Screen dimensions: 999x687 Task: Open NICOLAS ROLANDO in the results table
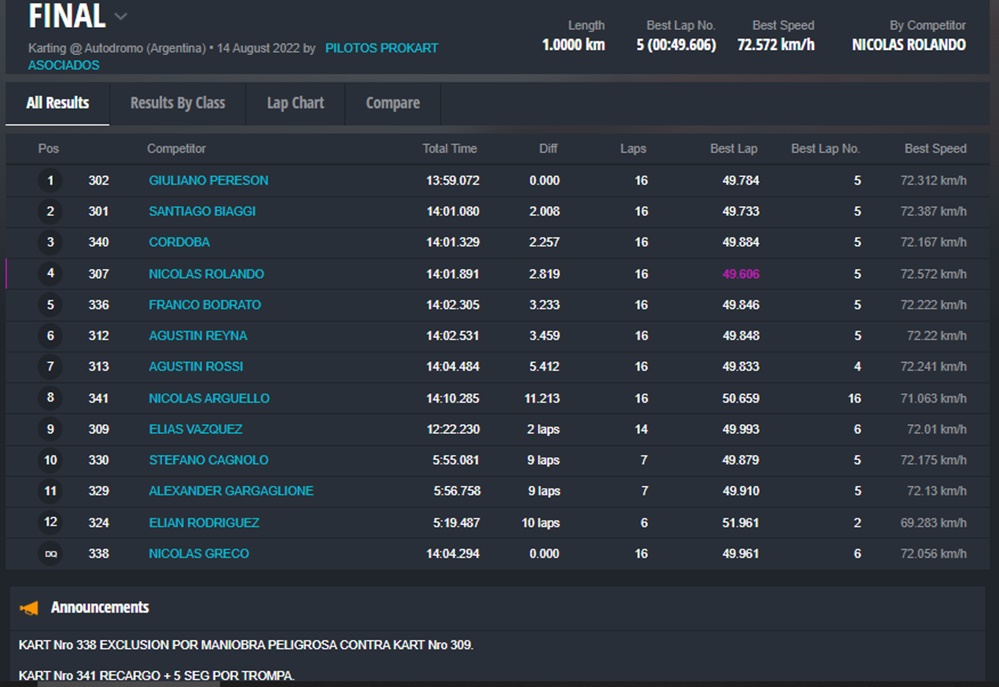(206, 274)
